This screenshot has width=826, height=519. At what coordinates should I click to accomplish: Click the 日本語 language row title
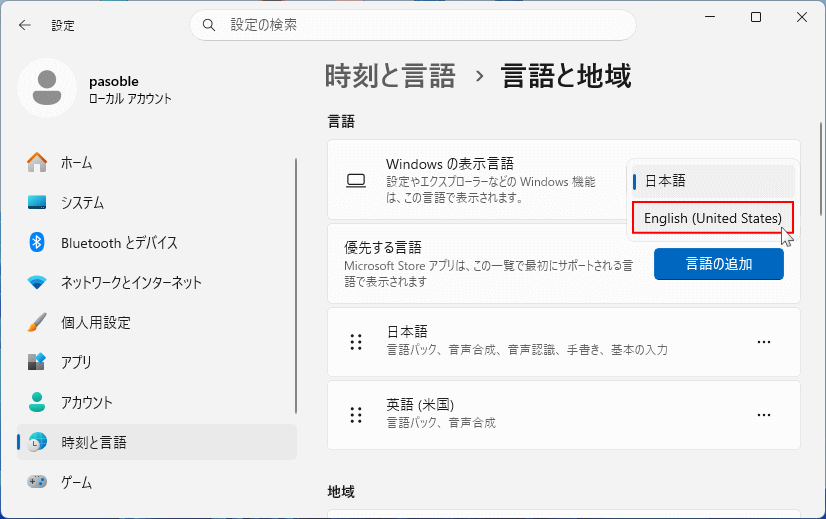407,331
